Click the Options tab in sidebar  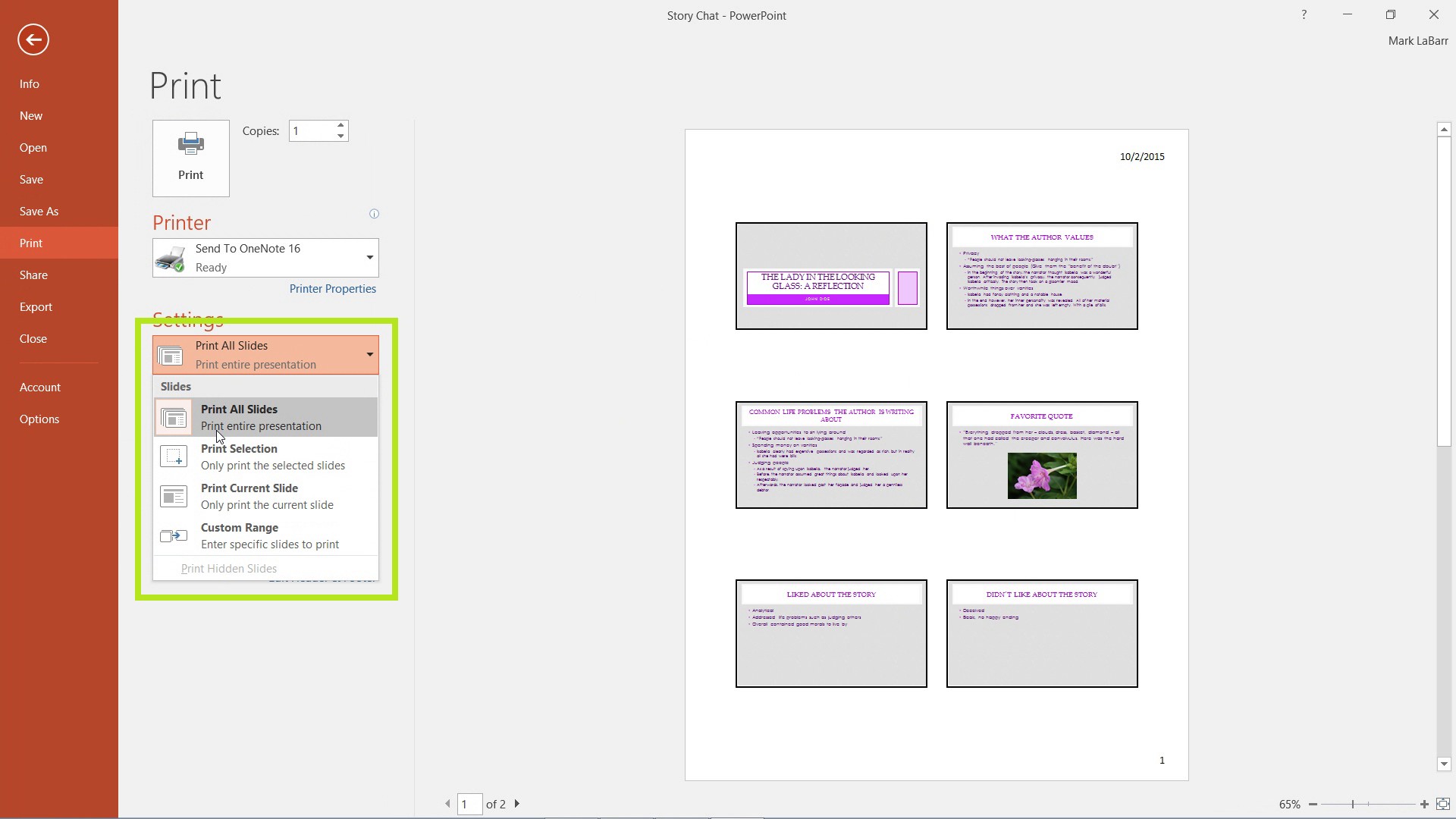pyautogui.click(x=40, y=419)
